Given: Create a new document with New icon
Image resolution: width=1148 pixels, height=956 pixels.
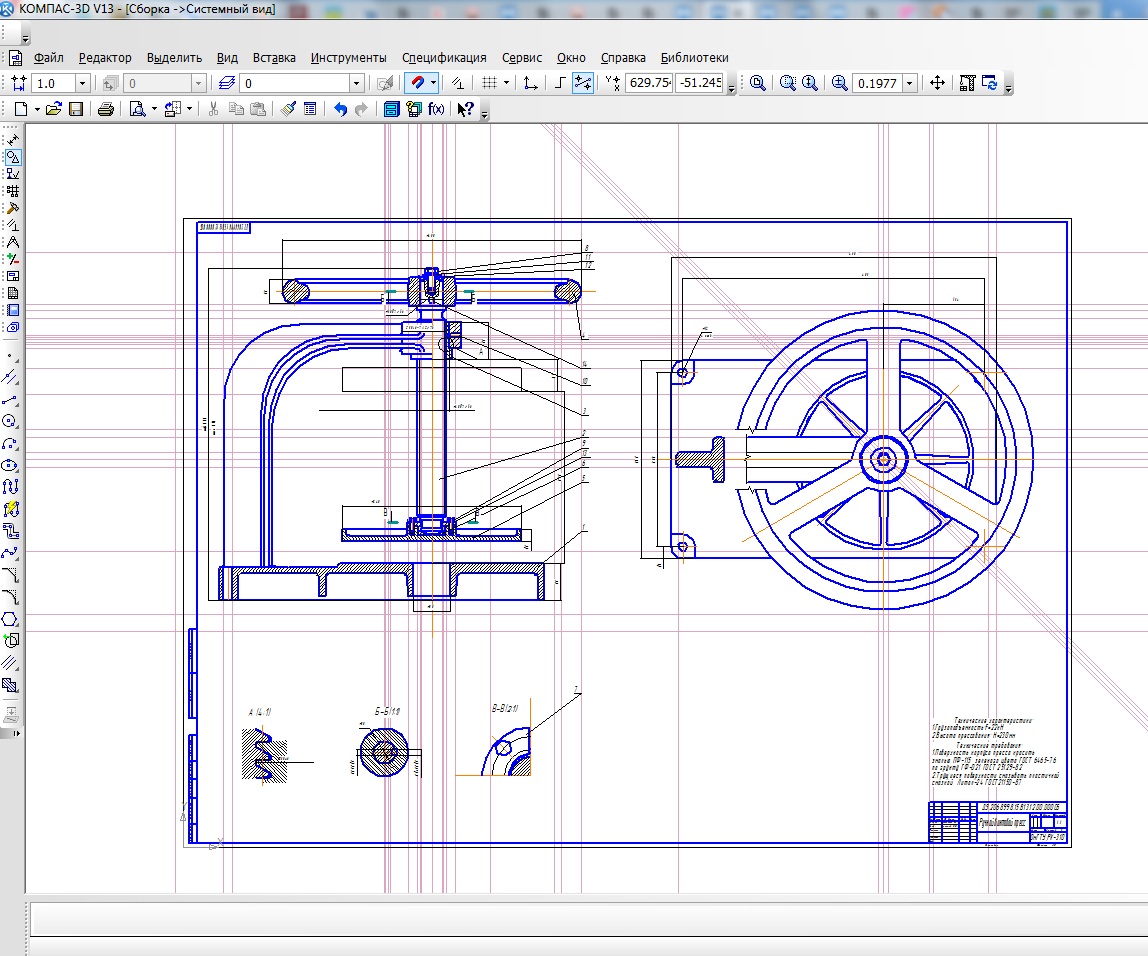Looking at the screenshot, I should point(20,109).
